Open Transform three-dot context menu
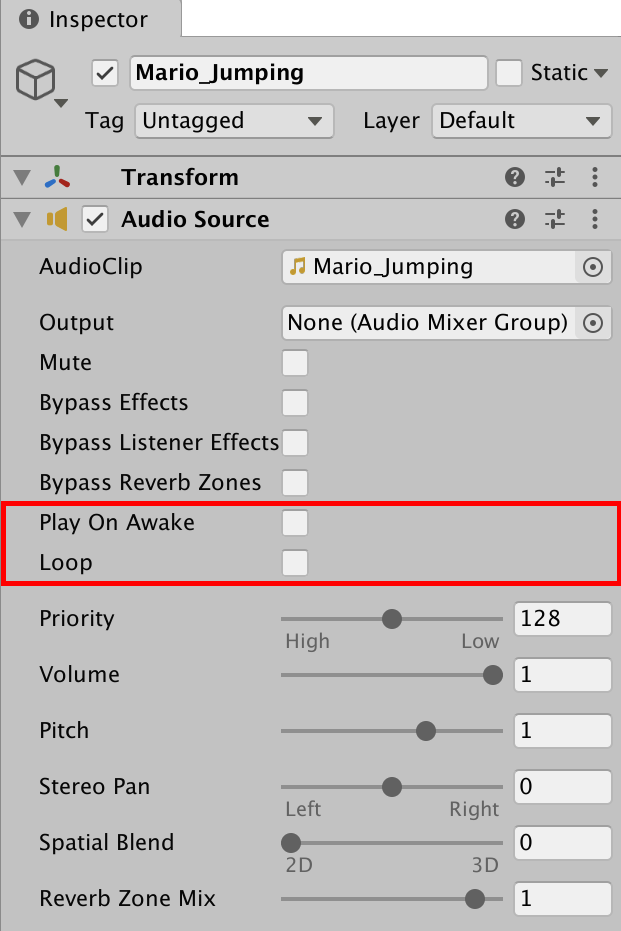The width and height of the screenshot is (621, 931). (x=595, y=178)
